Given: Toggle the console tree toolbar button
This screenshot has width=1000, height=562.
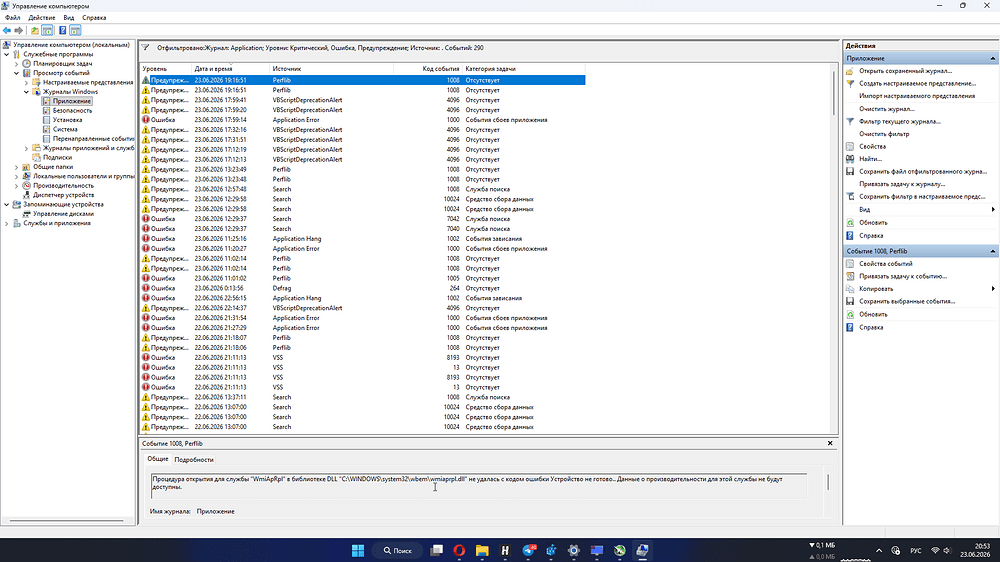Looking at the screenshot, I should coord(47,31).
